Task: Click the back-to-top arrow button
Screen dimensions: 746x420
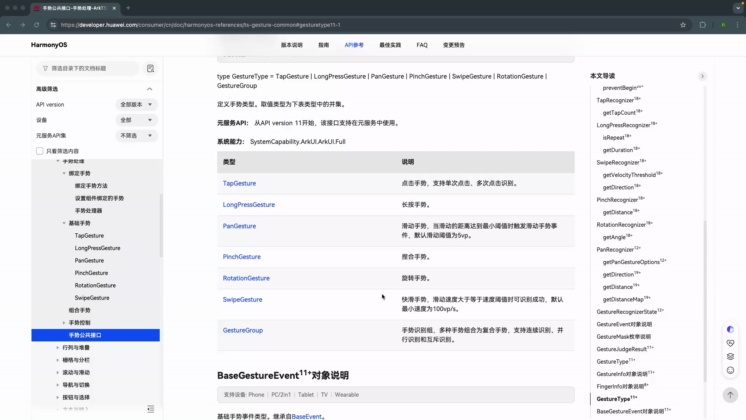Action: point(730,367)
